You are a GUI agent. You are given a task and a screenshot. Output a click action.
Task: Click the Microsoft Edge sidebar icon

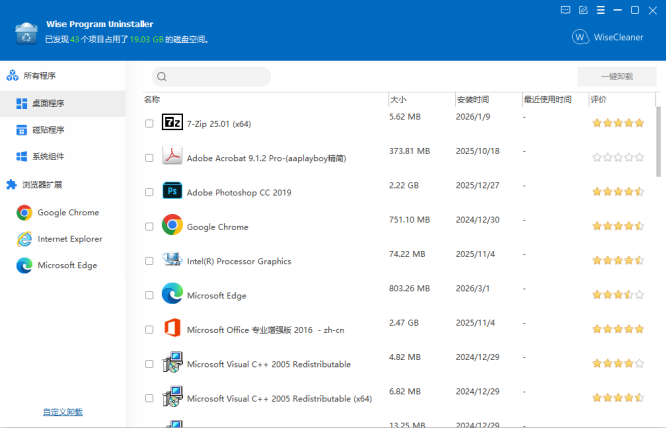pyautogui.click(x=24, y=265)
